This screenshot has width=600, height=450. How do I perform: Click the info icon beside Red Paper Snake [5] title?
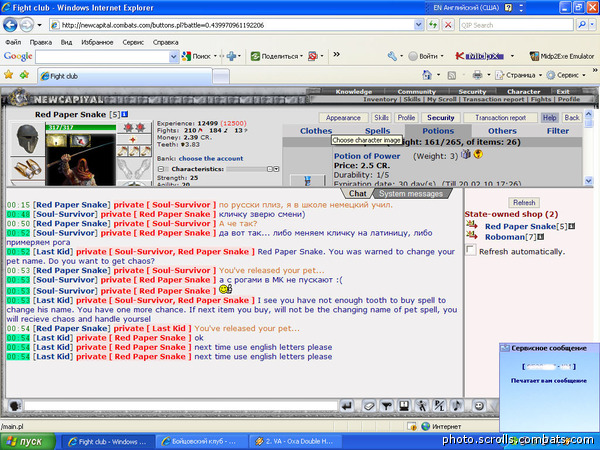[125, 114]
